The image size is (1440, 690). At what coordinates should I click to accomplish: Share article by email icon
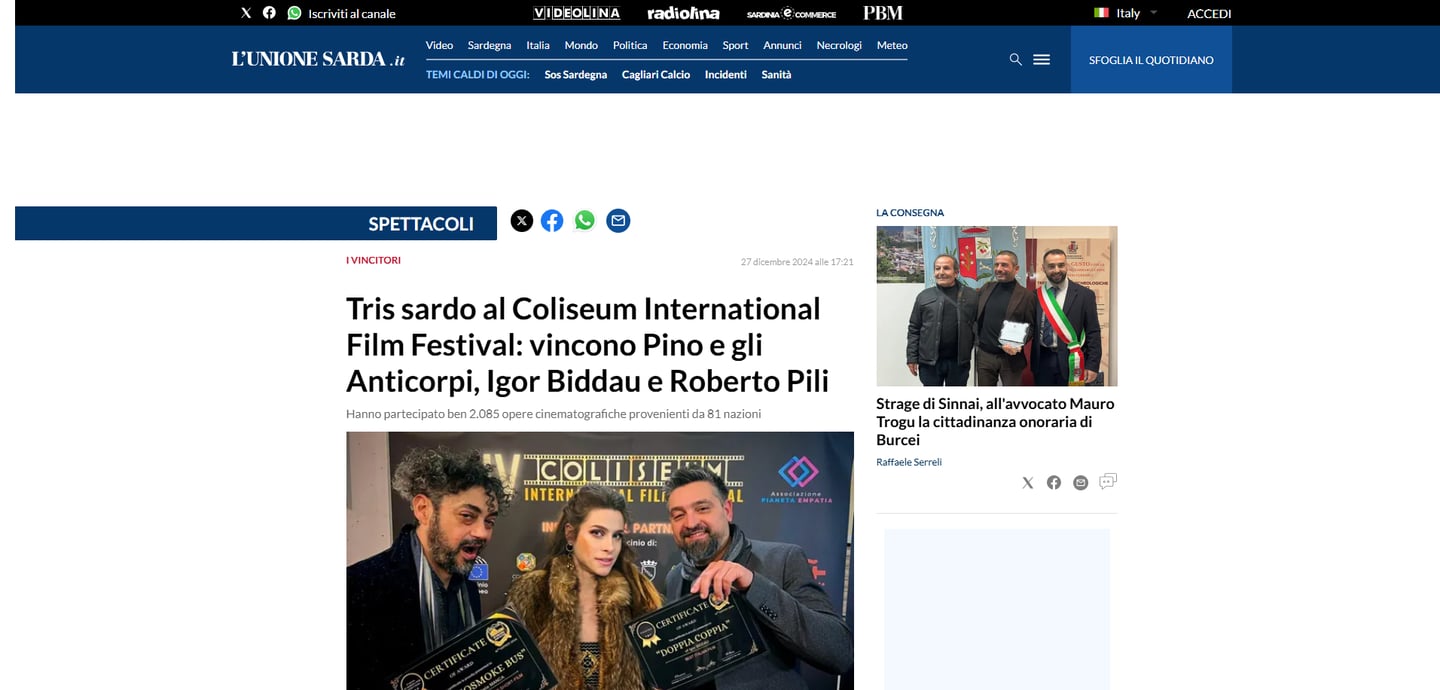(619, 221)
